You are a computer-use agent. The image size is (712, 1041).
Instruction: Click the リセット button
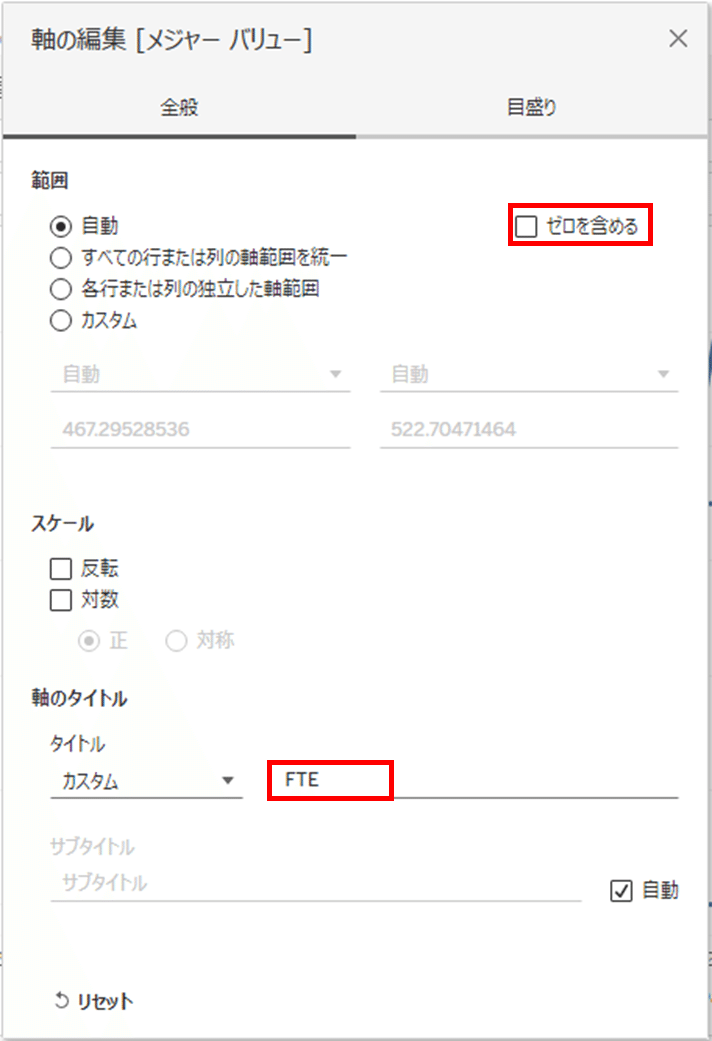tap(94, 1001)
